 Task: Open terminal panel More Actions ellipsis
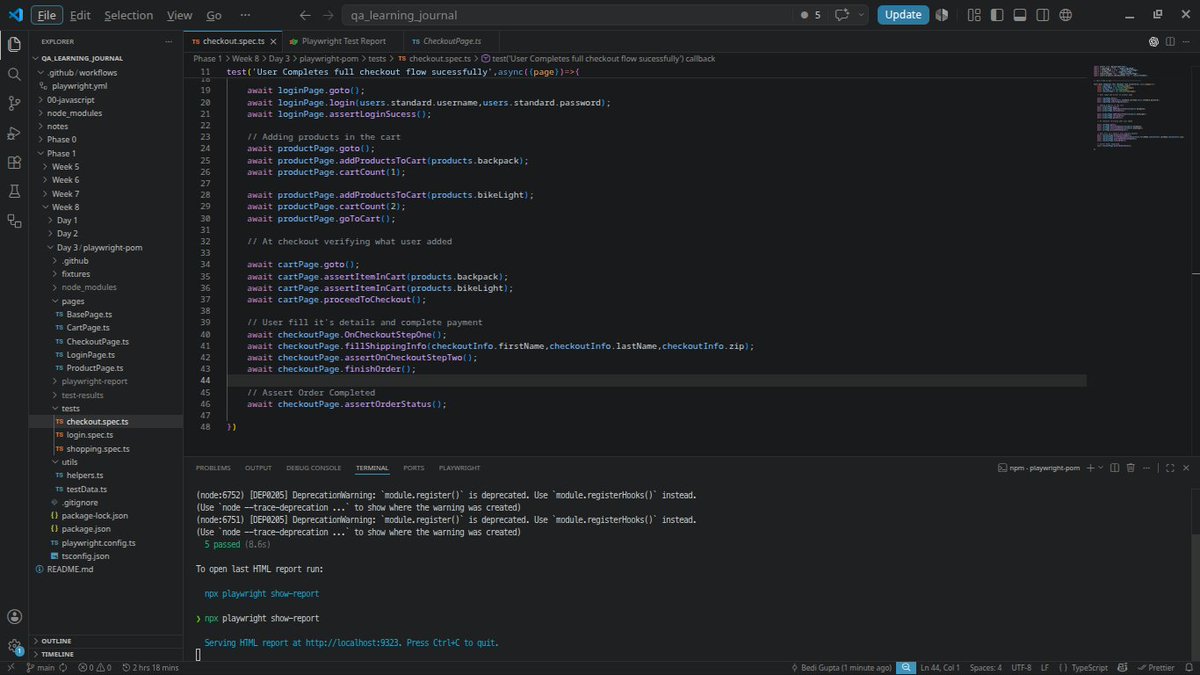pos(1147,467)
